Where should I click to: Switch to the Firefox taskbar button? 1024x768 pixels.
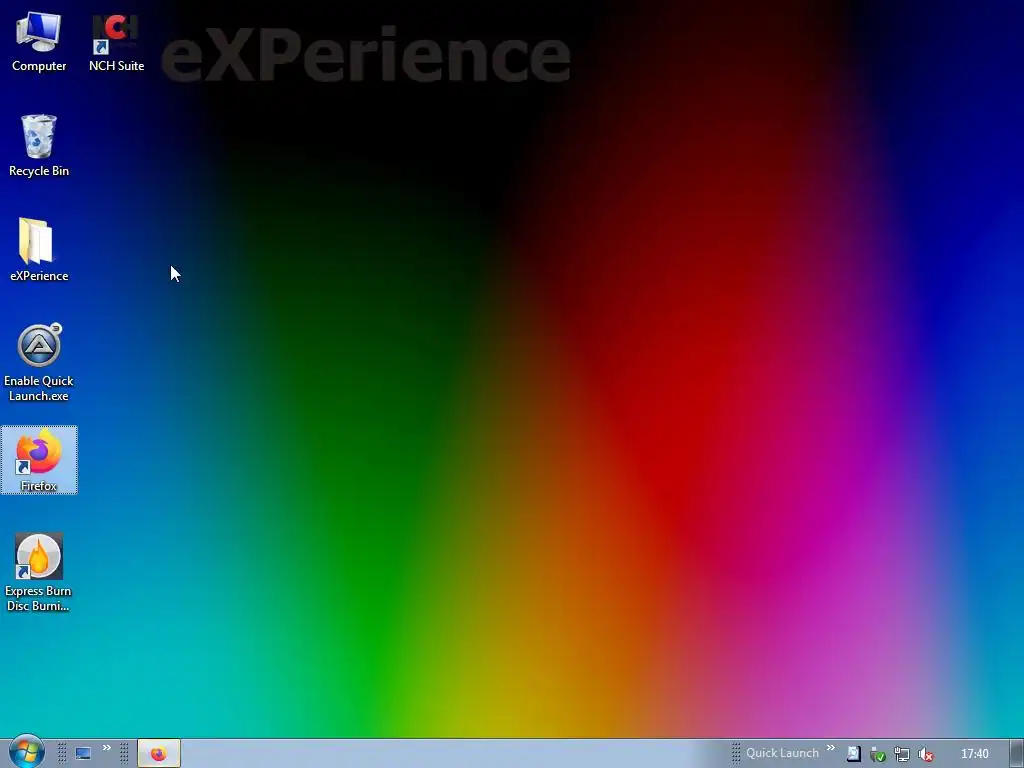pyautogui.click(x=159, y=754)
